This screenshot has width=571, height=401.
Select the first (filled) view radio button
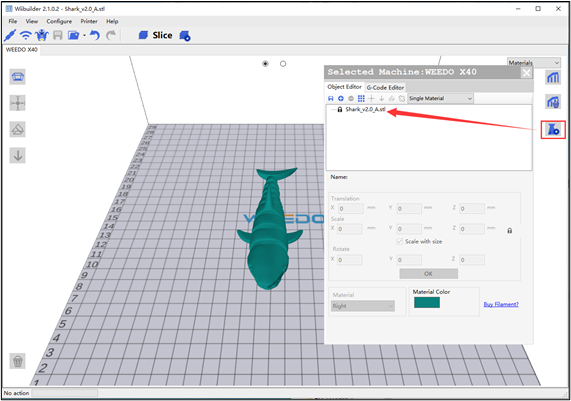[265, 64]
